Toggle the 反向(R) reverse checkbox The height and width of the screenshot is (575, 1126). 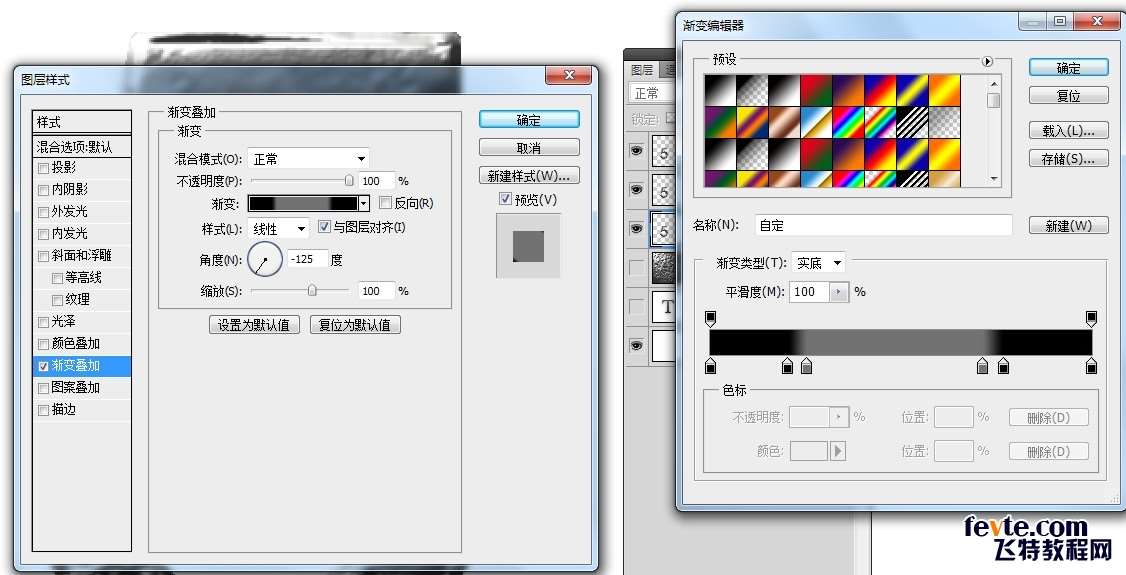(385, 203)
